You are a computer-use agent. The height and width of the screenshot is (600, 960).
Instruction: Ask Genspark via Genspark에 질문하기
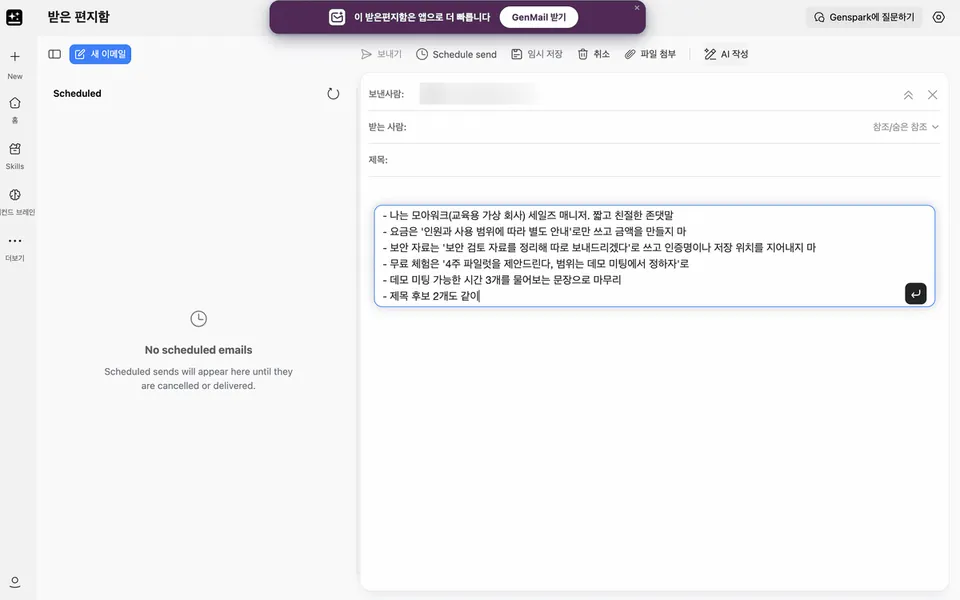(x=864, y=17)
